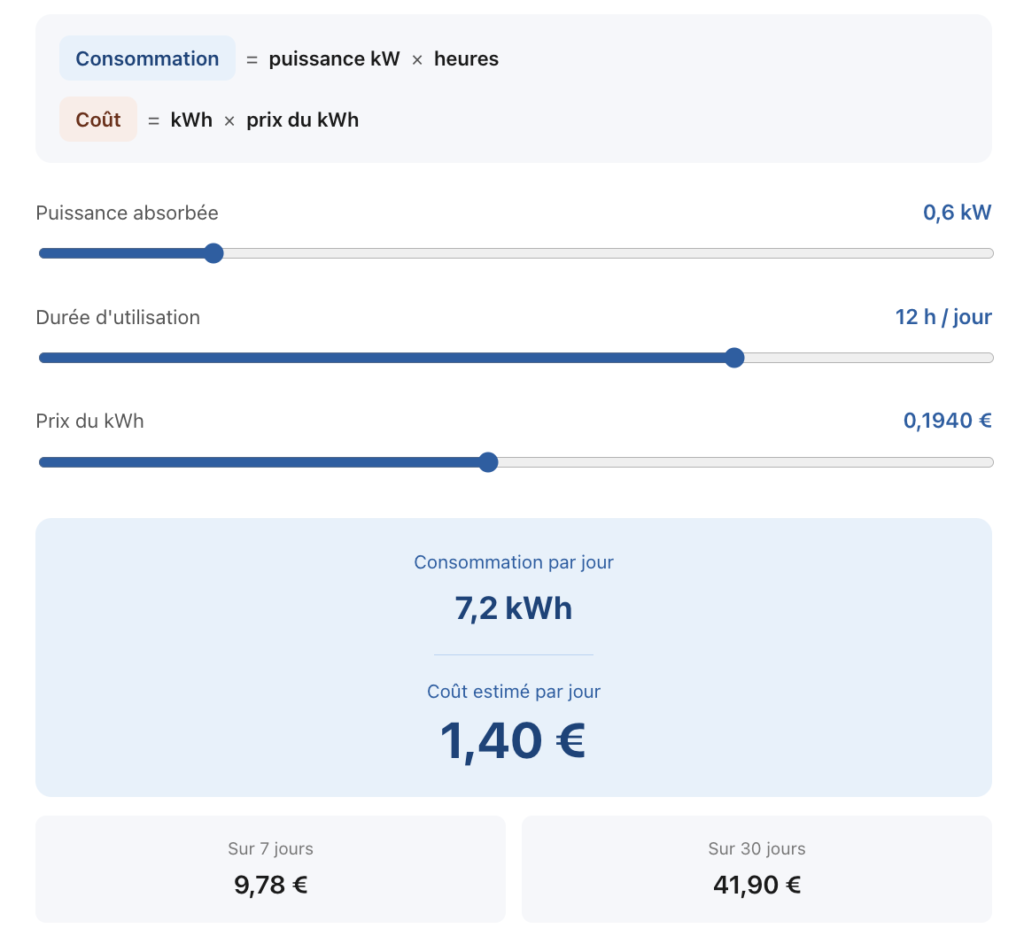1024x944 pixels.
Task: Click the Consommation formula badge
Action: point(147,59)
